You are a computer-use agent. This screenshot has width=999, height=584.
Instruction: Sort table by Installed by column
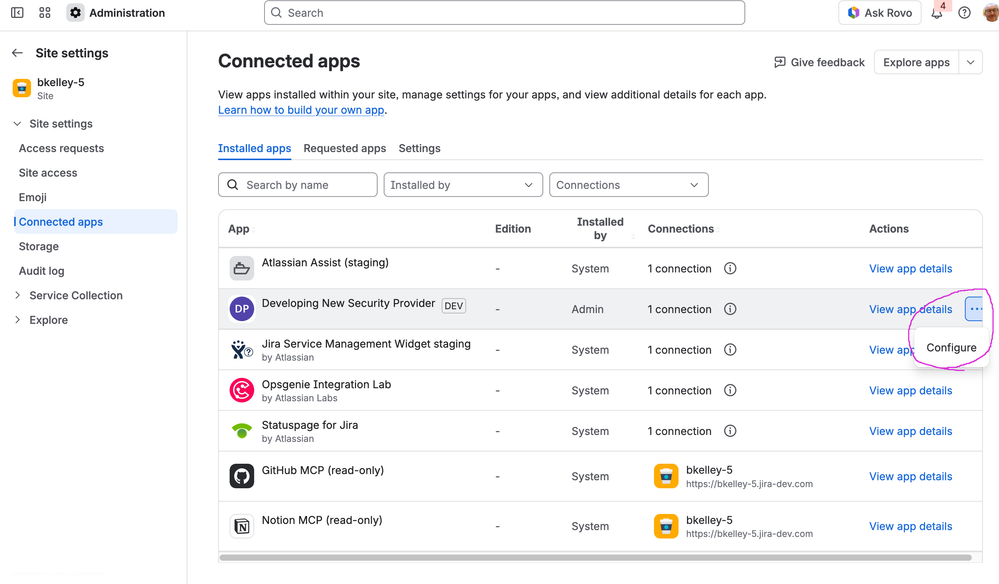coord(600,229)
